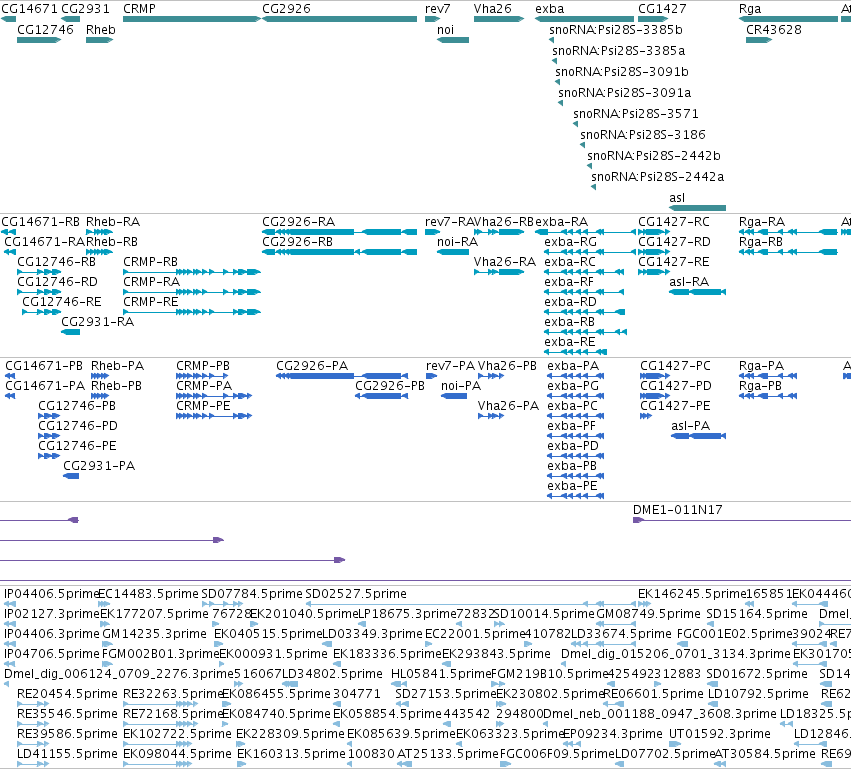Click the GM14235.3prime EST label
This screenshot has height=769, width=851.
[155, 634]
